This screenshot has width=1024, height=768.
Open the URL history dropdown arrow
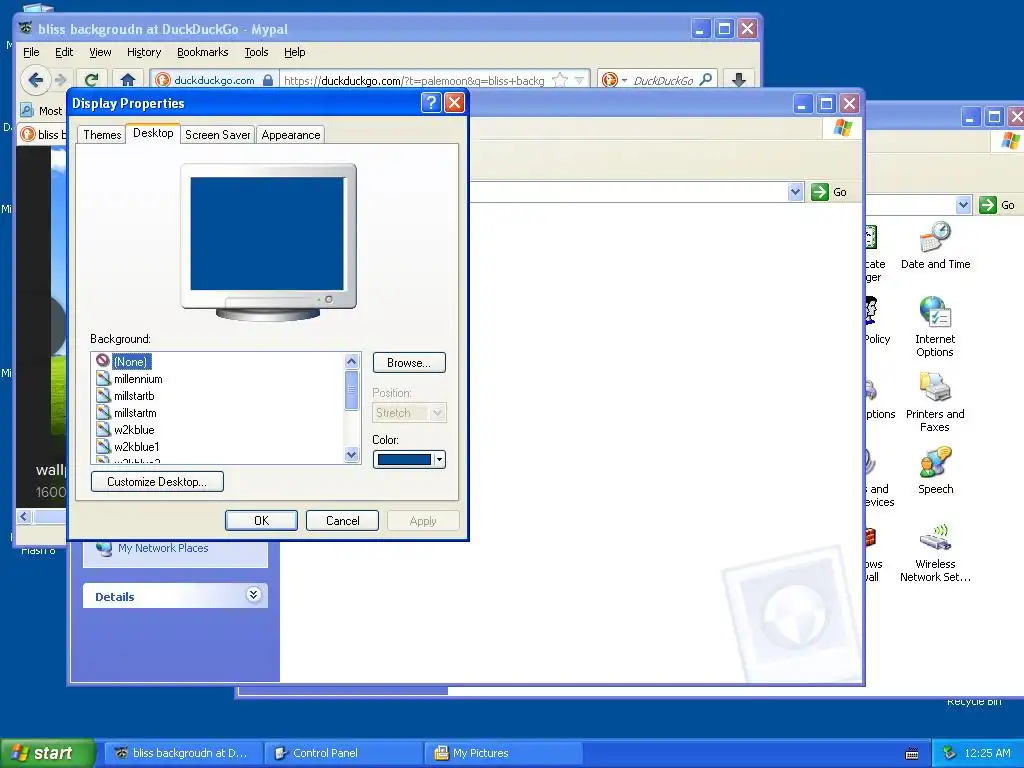pyautogui.click(x=579, y=81)
